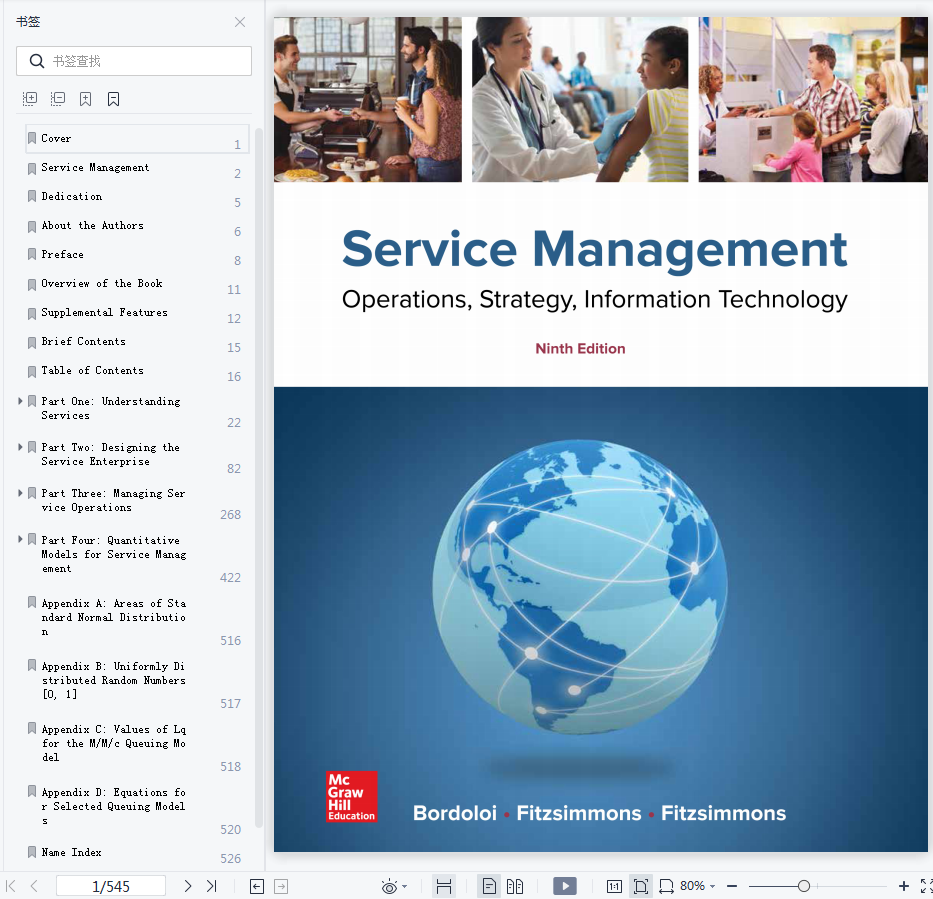This screenshot has width=933, height=899.
Task: Open the 80% zoom level dropdown
Action: click(697, 886)
